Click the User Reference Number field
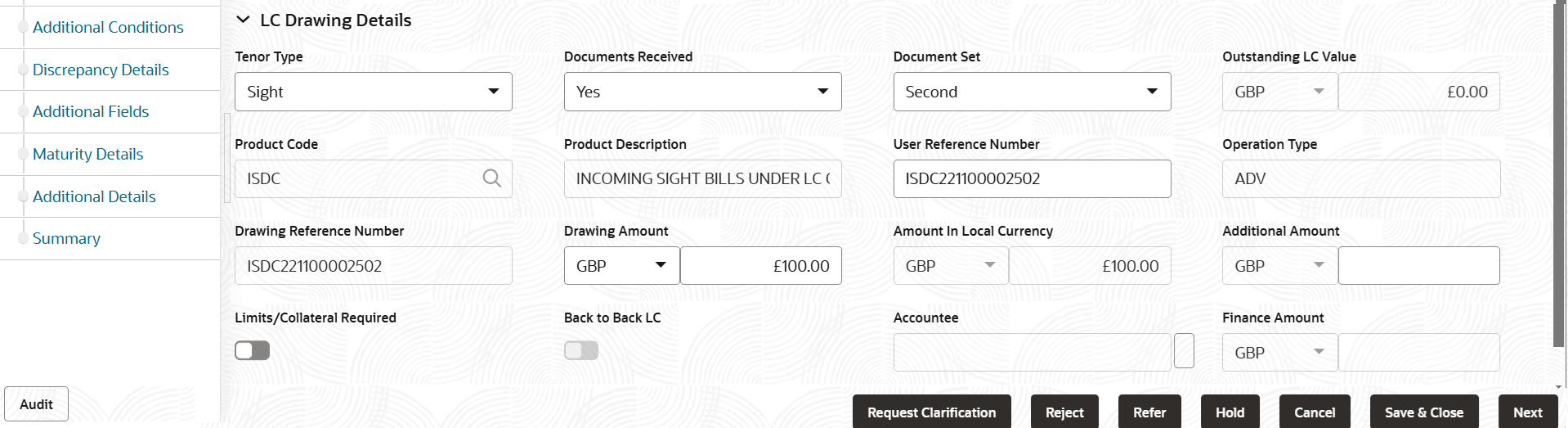 (x=1032, y=178)
